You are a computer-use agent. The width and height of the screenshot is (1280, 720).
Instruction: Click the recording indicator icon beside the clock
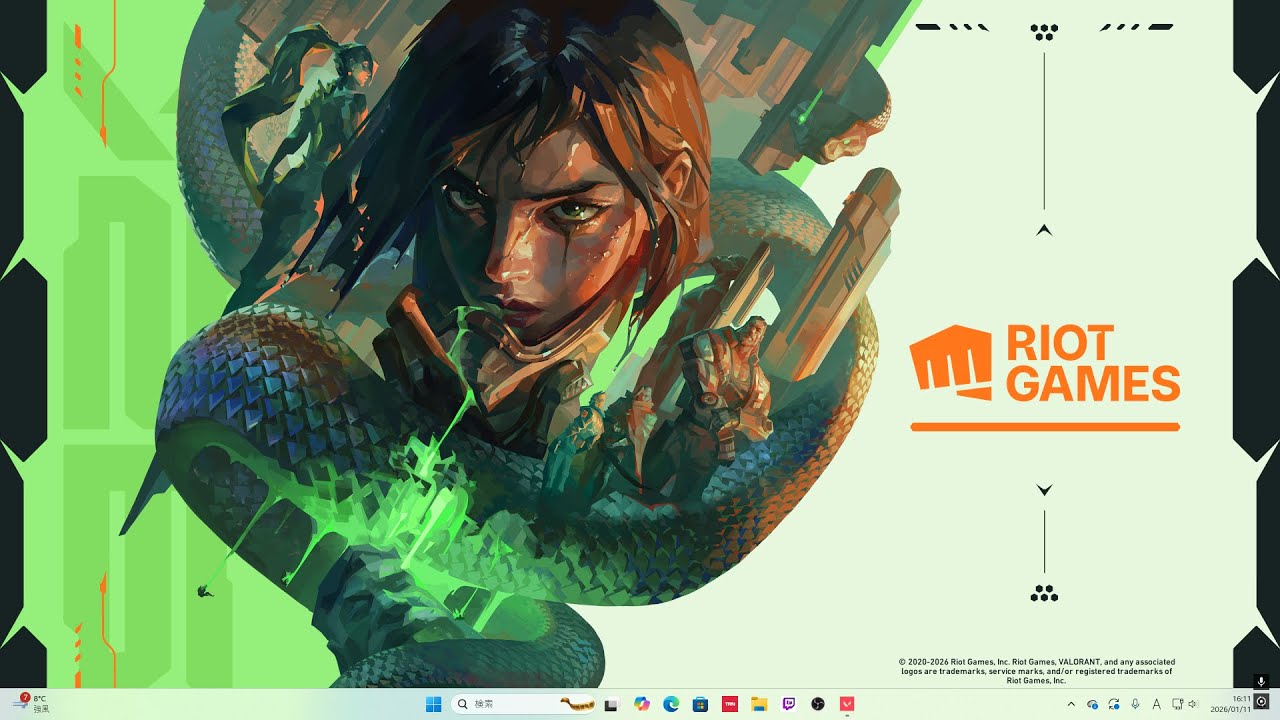click(x=1262, y=703)
